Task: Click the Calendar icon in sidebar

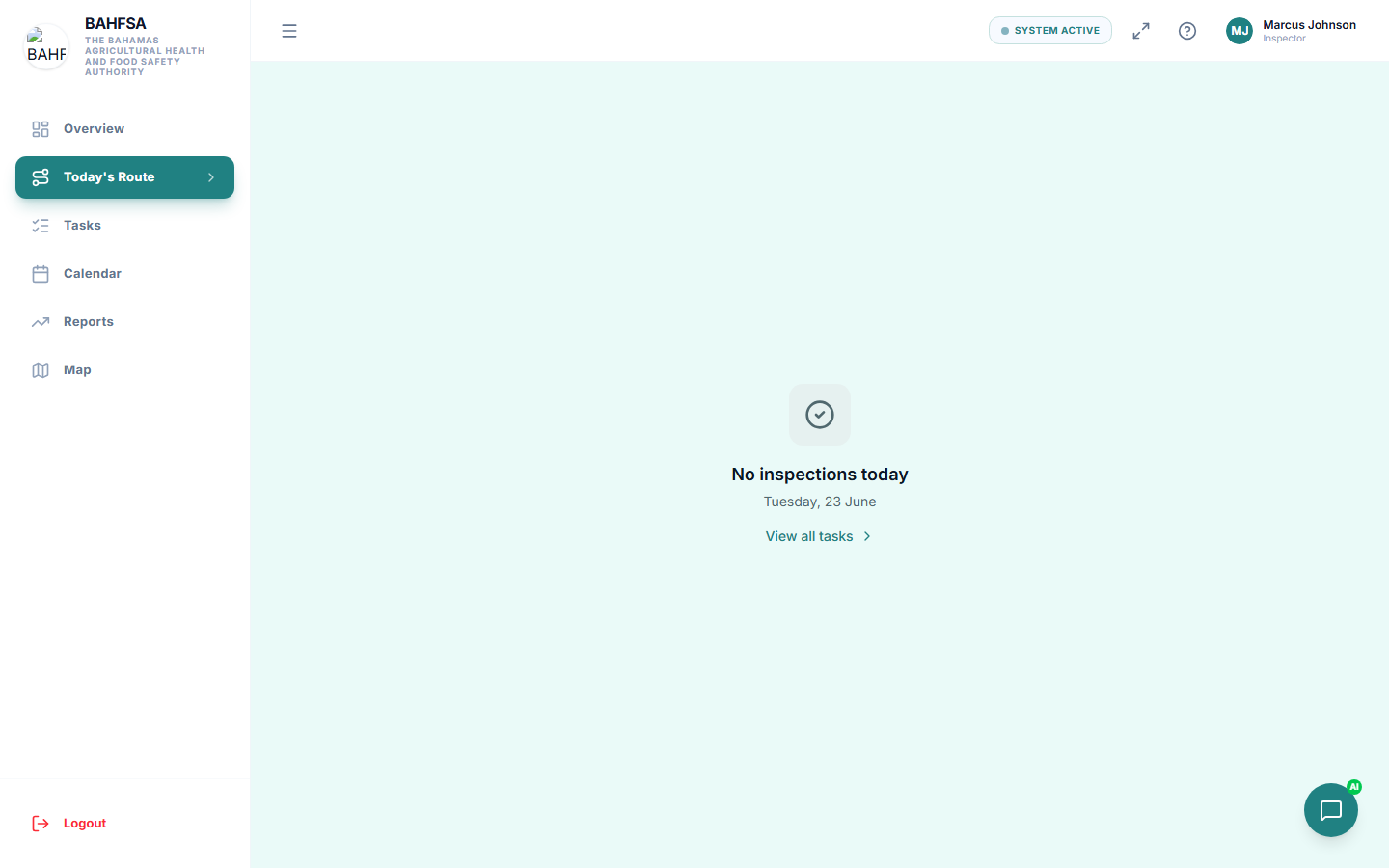Action: click(x=41, y=274)
